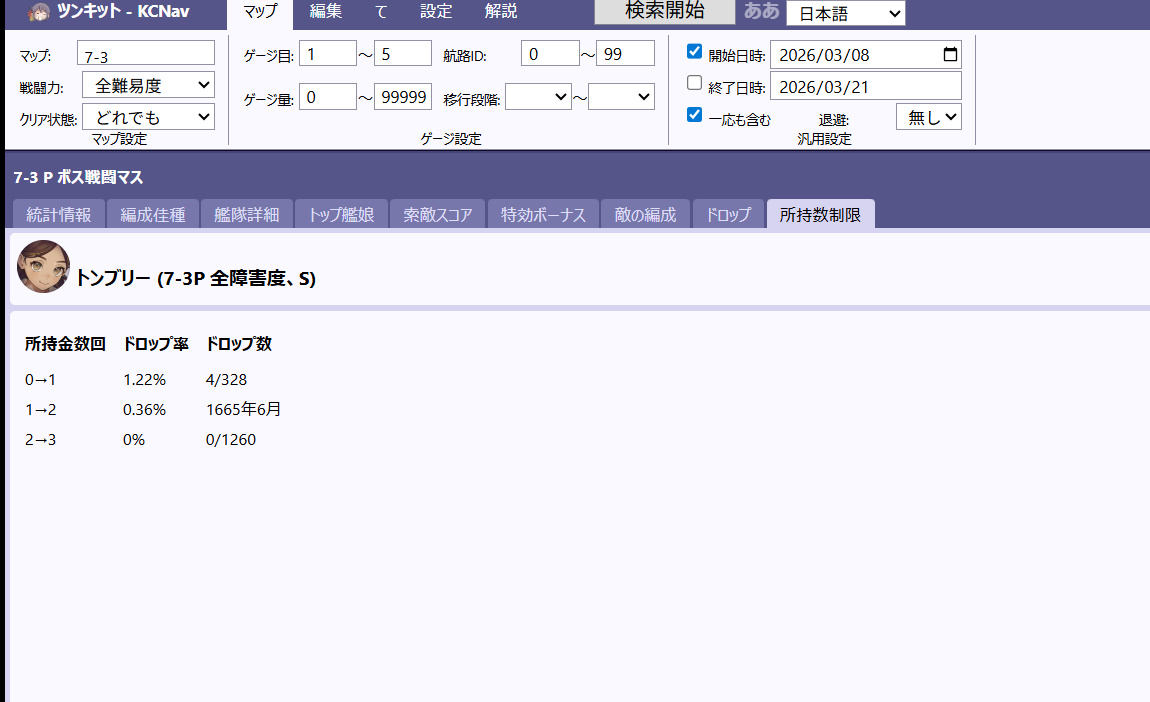Enable the 終了日時 checkbox
This screenshot has width=1150, height=702.
click(695, 83)
